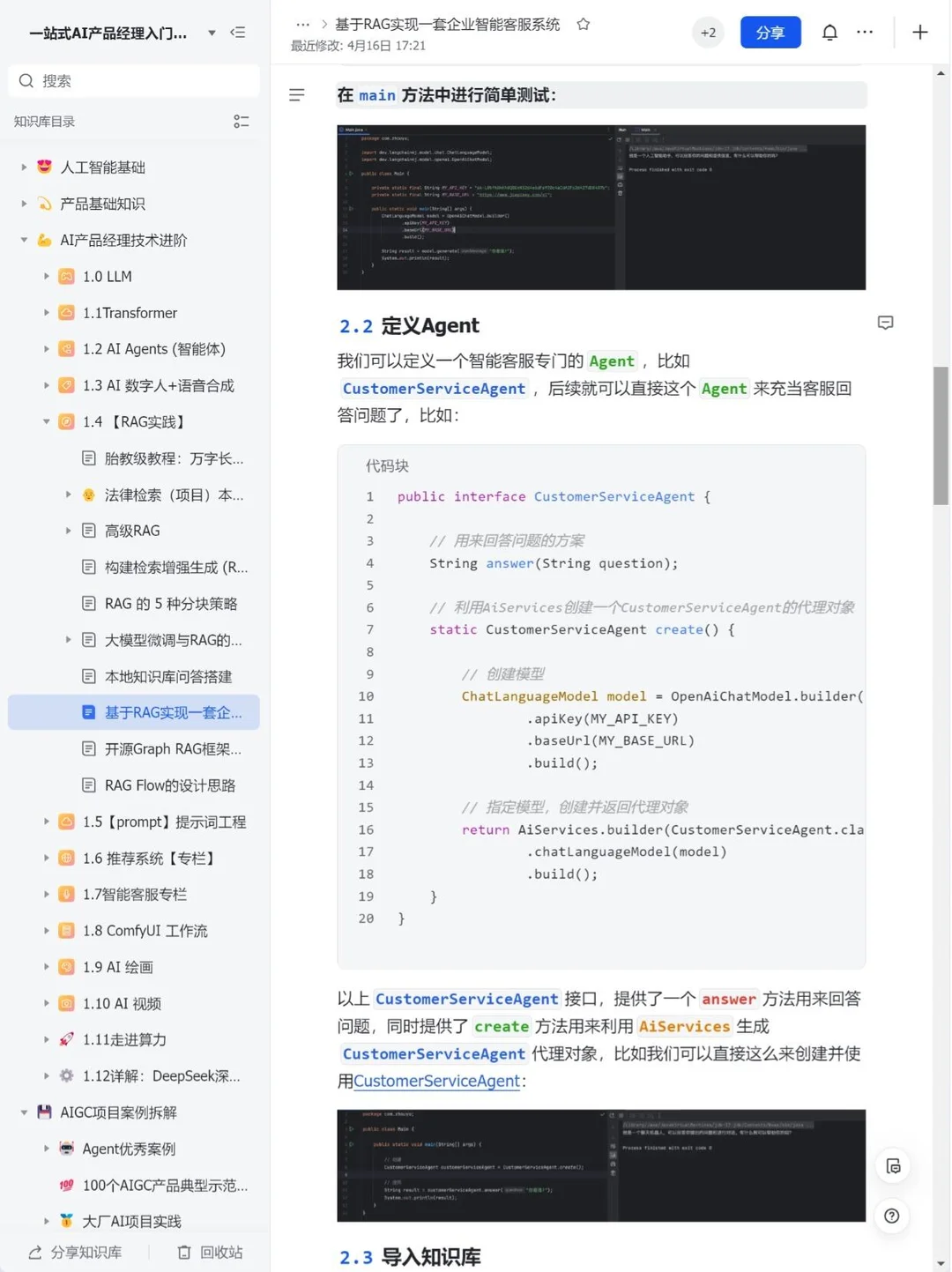Click the 2.2 定义Agent heading
952x1272 pixels.
pos(409,326)
